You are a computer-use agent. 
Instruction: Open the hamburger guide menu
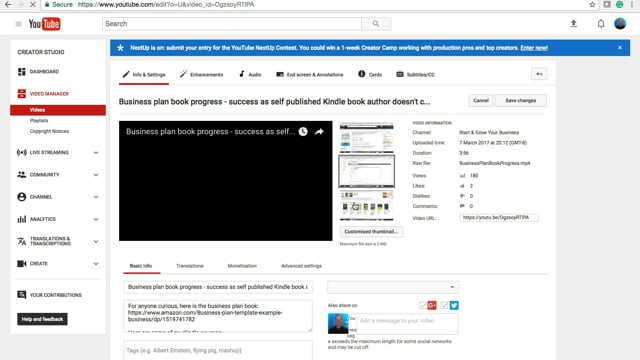tap(18, 24)
